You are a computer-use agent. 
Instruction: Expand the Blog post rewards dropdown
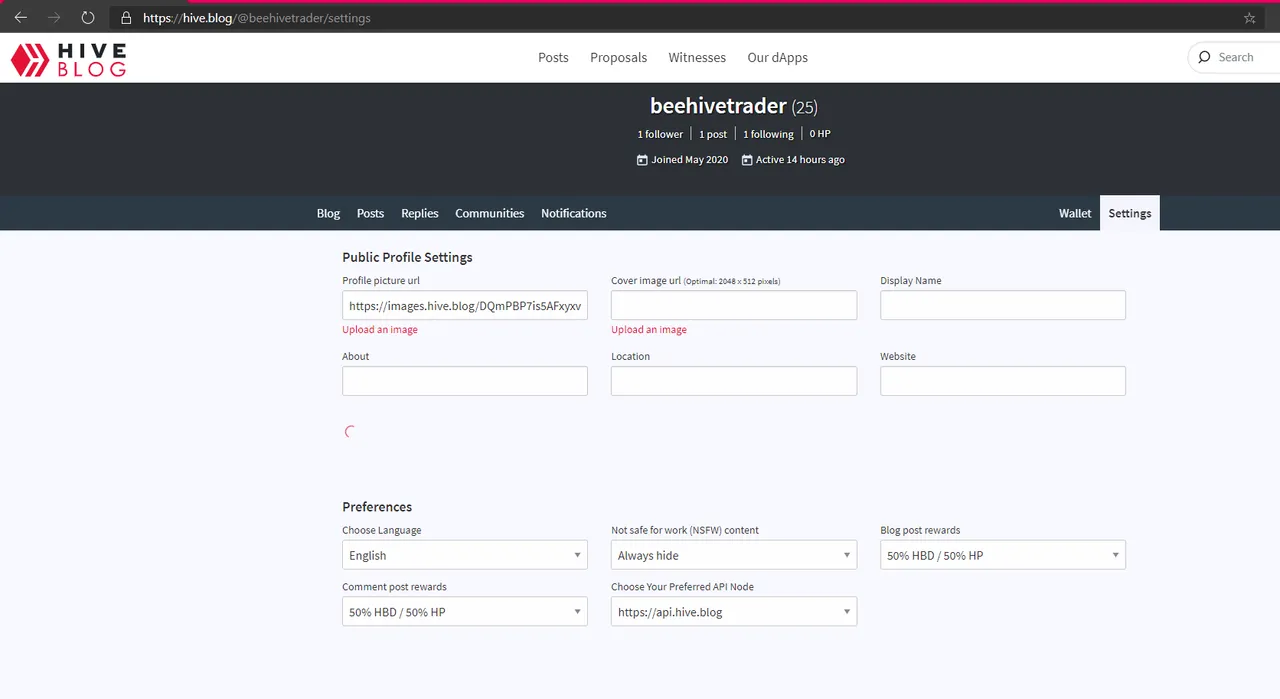point(1003,555)
